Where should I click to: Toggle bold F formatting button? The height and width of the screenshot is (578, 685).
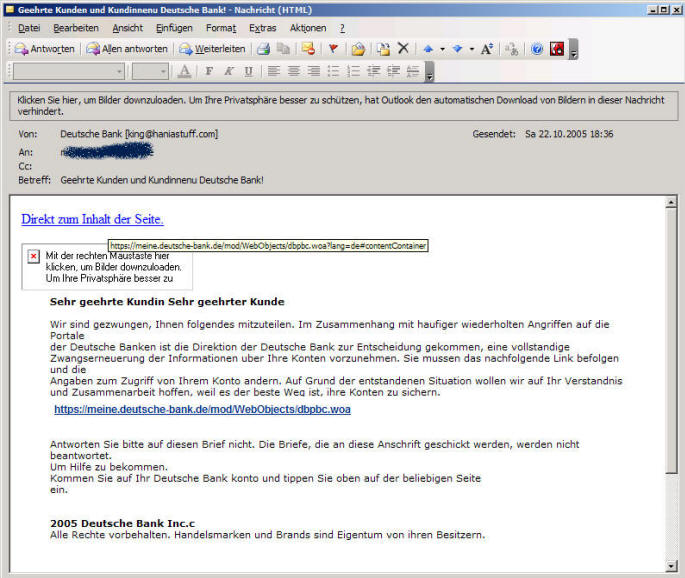coord(209,71)
